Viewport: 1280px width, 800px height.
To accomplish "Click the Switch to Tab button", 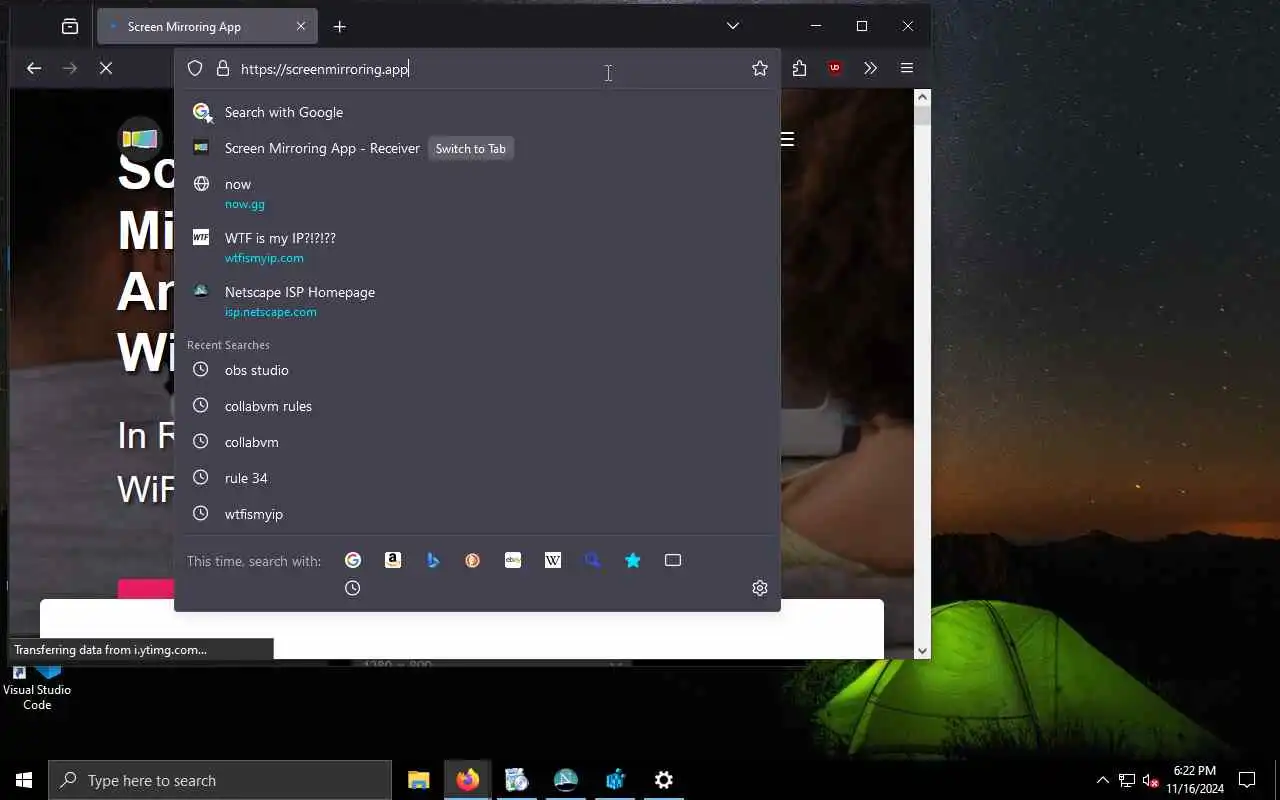I will [x=470, y=148].
